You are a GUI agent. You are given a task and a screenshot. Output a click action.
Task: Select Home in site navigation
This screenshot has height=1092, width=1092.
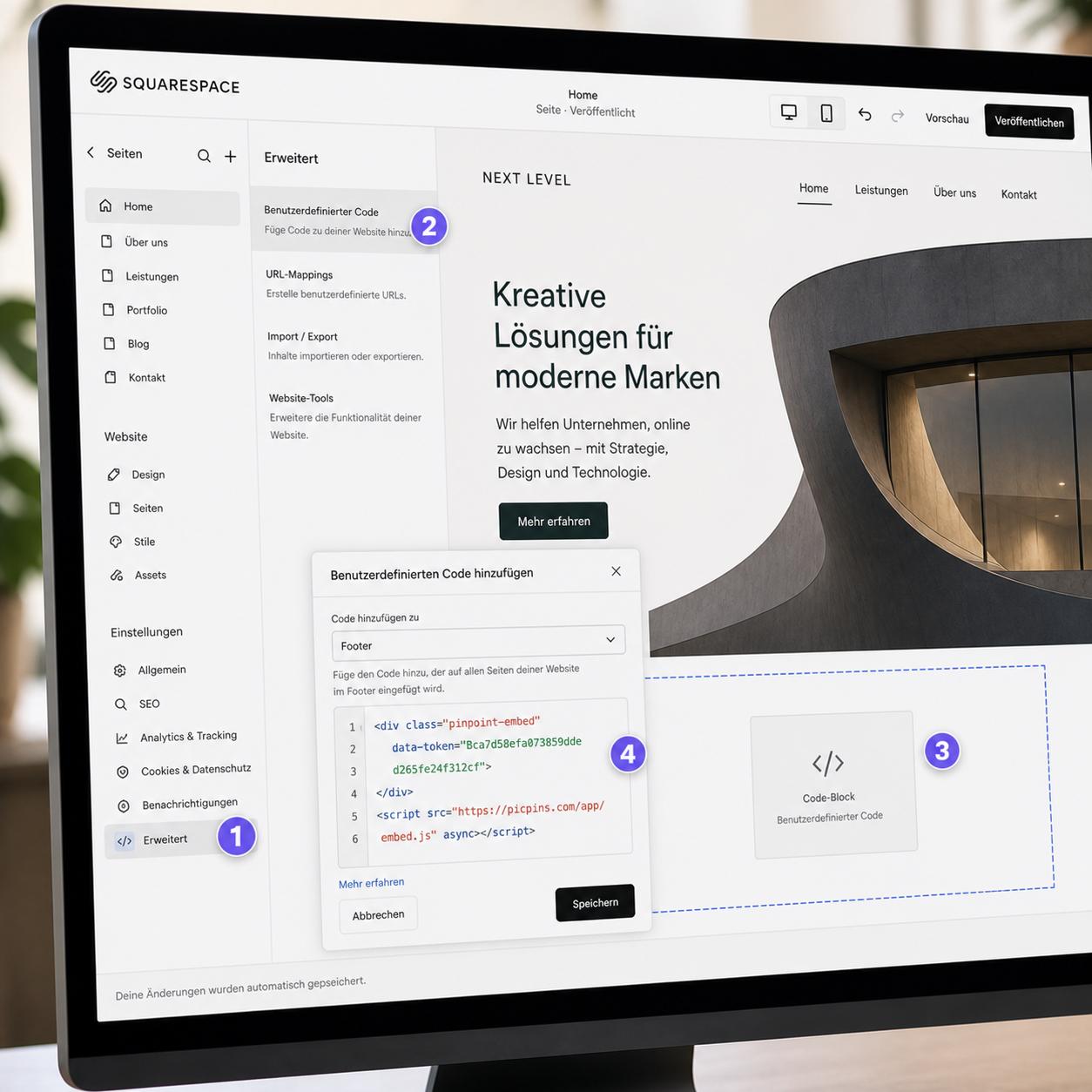pyautogui.click(x=814, y=188)
